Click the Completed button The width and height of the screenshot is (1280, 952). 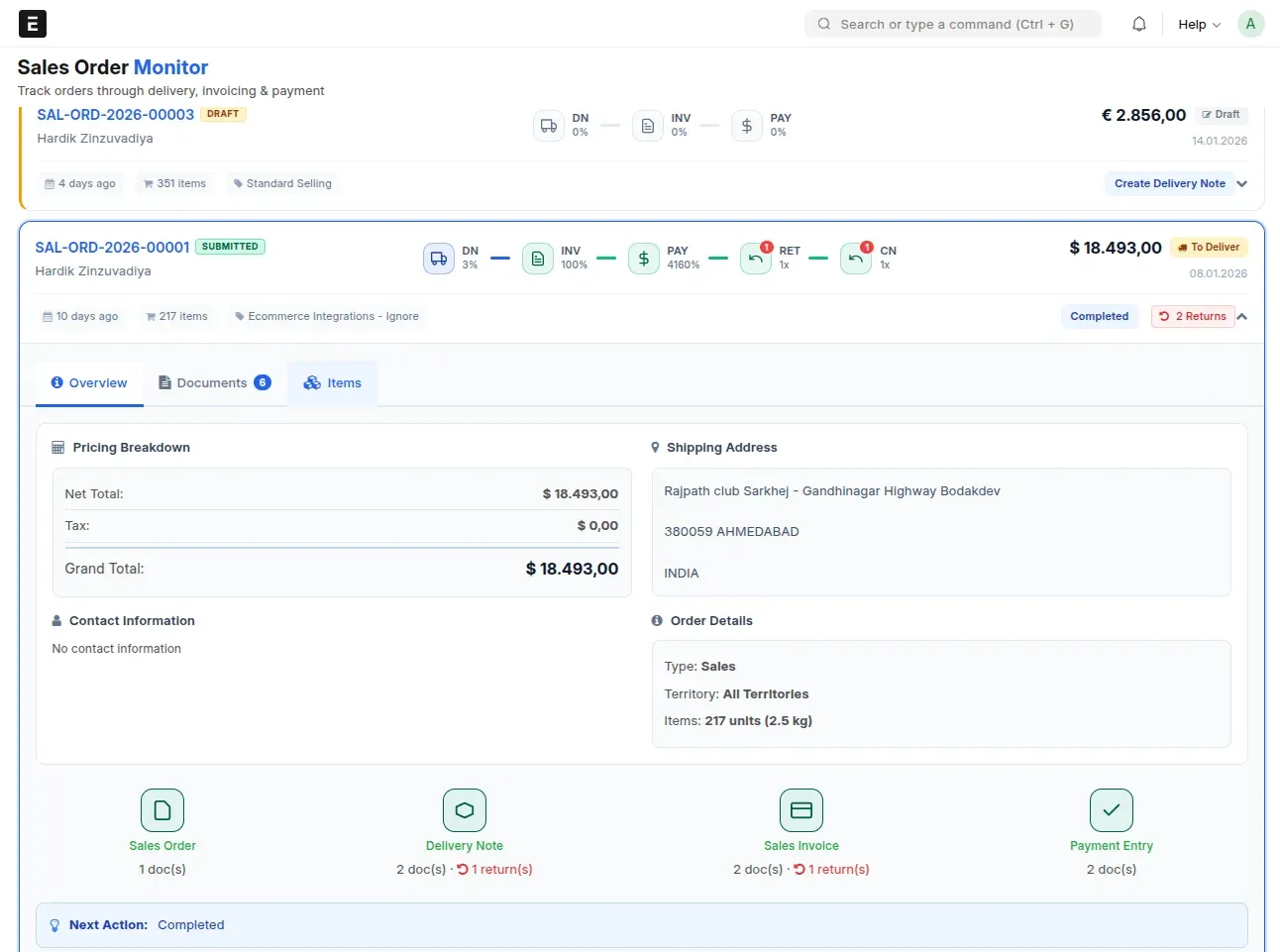(x=1099, y=316)
